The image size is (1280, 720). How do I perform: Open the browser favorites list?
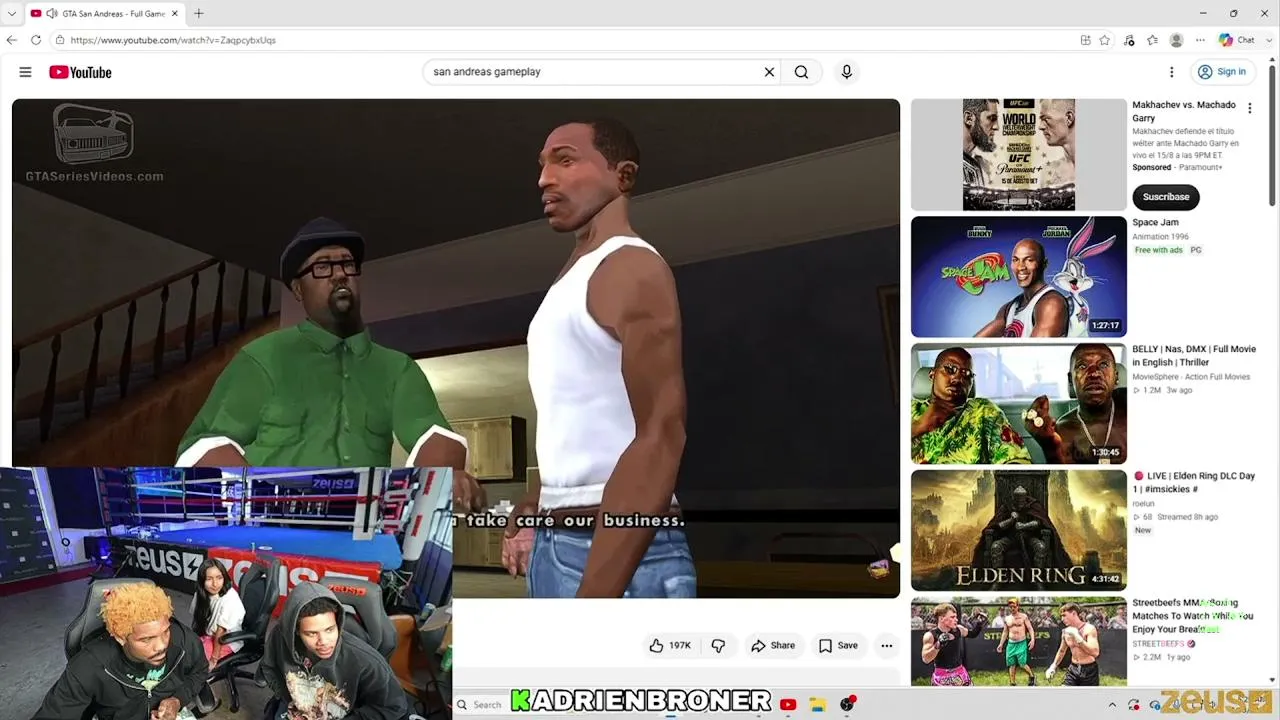pyautogui.click(x=1153, y=40)
